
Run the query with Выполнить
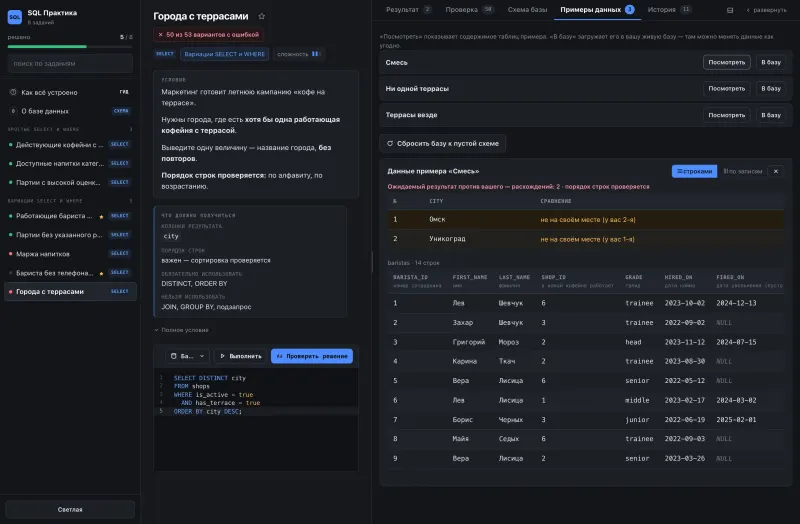241,356
